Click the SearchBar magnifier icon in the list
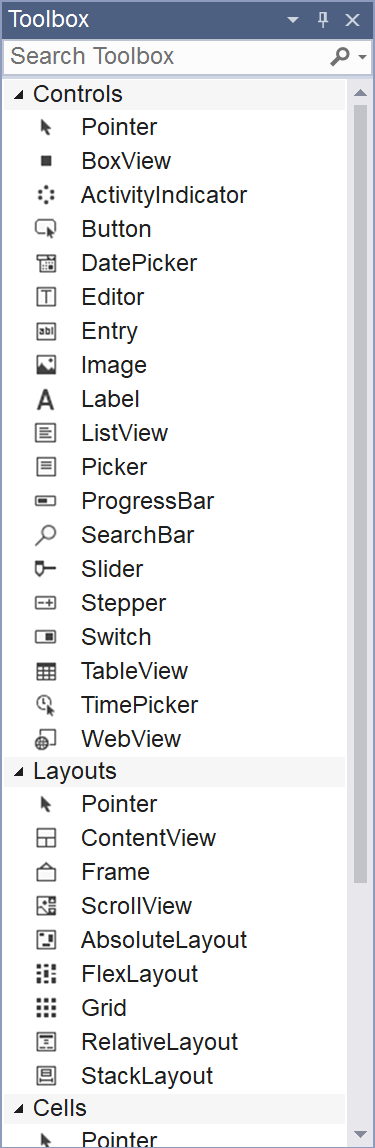This screenshot has height=1148, width=375. click(45, 535)
